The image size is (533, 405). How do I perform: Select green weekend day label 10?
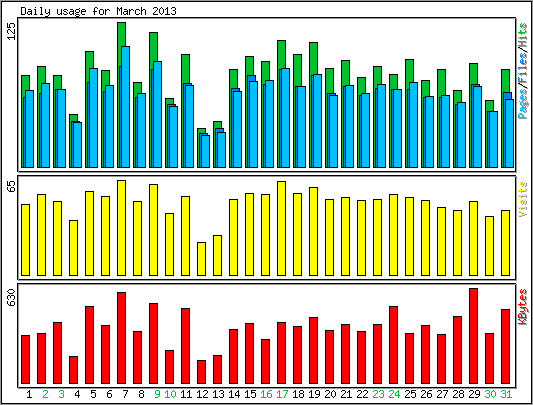[x=170, y=394]
